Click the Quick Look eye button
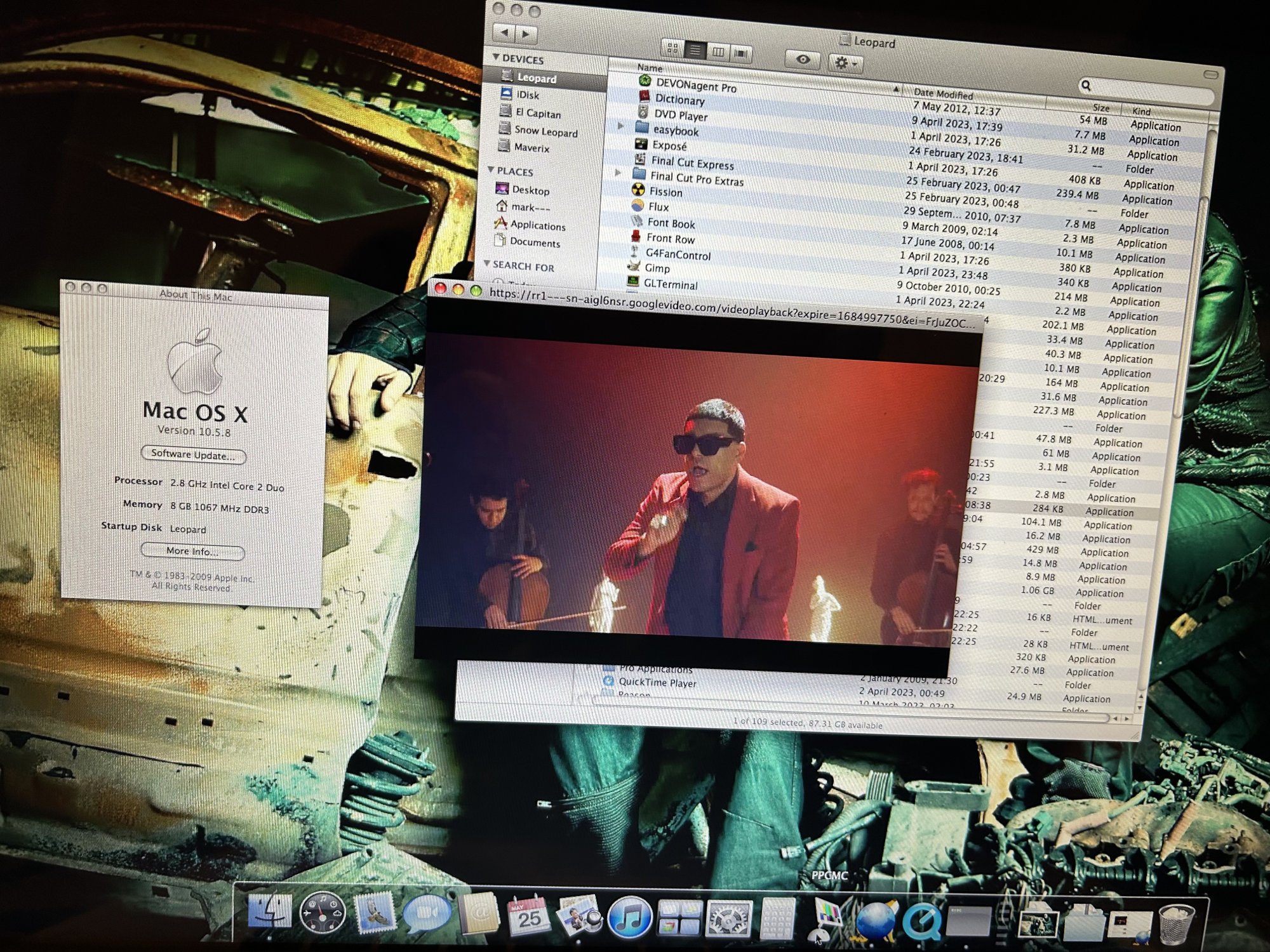Image resolution: width=1270 pixels, height=952 pixels. click(x=803, y=59)
